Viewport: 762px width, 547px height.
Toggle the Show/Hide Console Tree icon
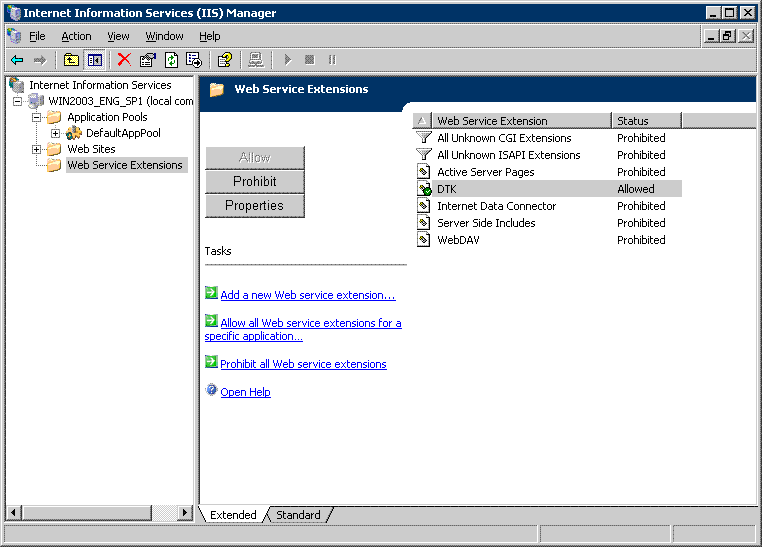95,60
